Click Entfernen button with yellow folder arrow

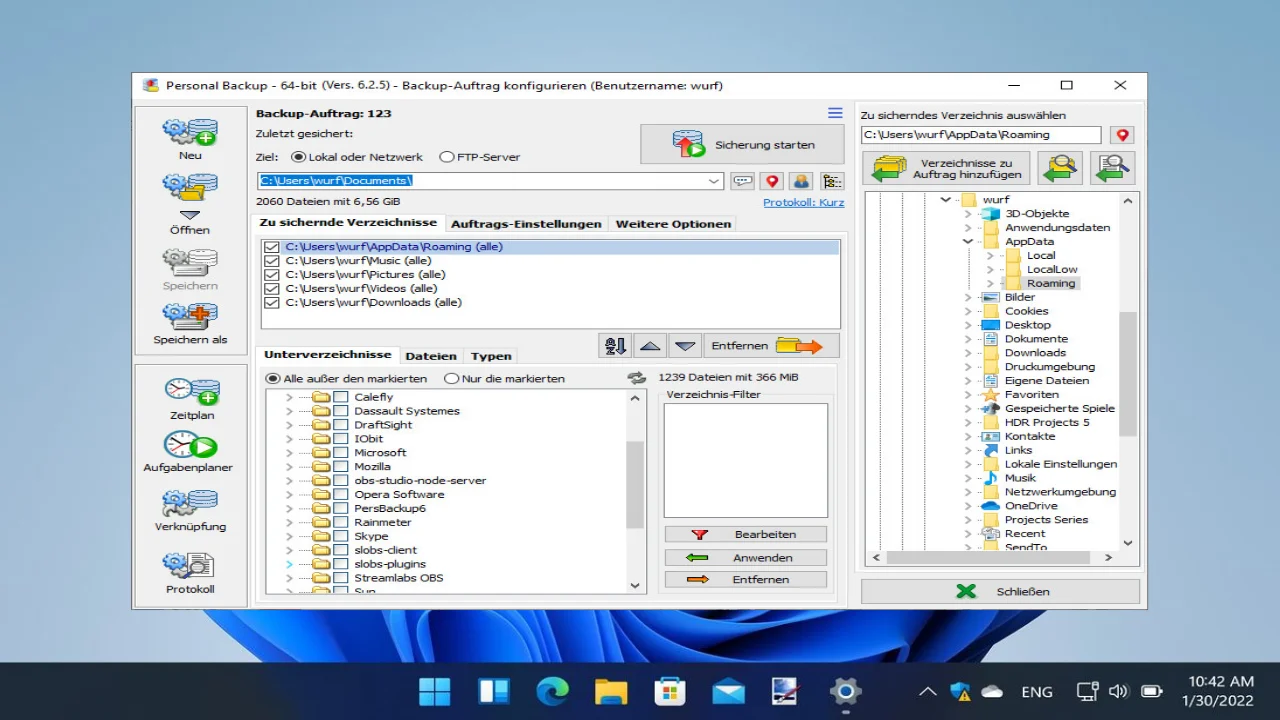771,346
